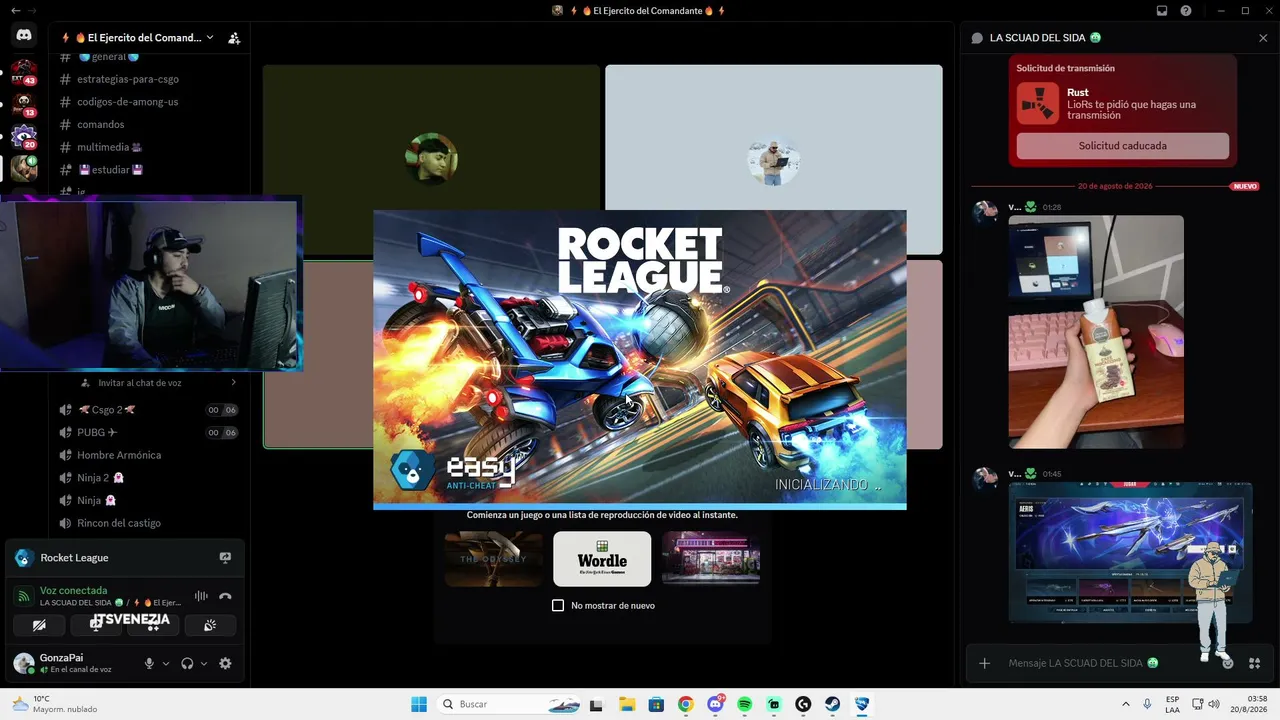This screenshot has height=720, width=1280.
Task: Deafen audio with the headphones button
Action: (x=187, y=663)
